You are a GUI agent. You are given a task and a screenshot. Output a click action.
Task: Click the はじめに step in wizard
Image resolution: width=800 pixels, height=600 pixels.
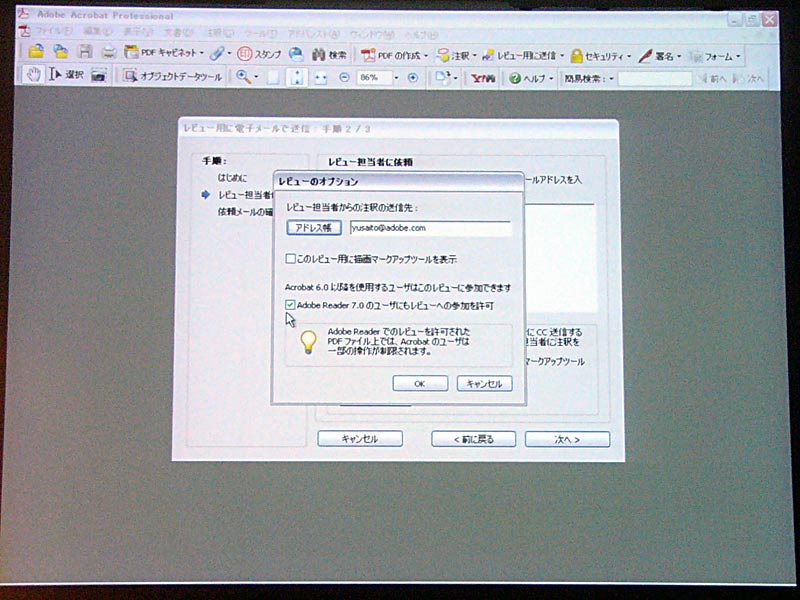(232, 178)
